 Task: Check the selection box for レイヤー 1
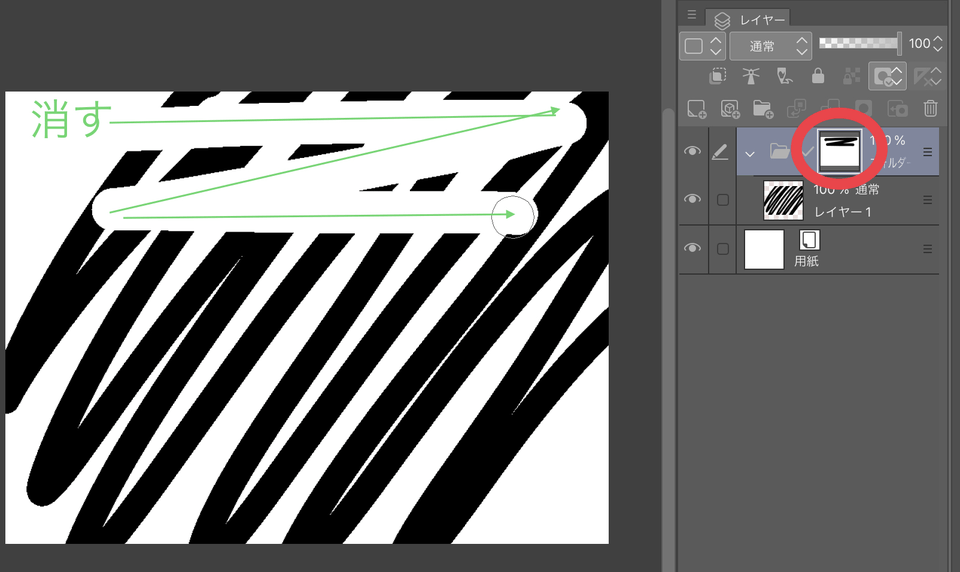722,200
